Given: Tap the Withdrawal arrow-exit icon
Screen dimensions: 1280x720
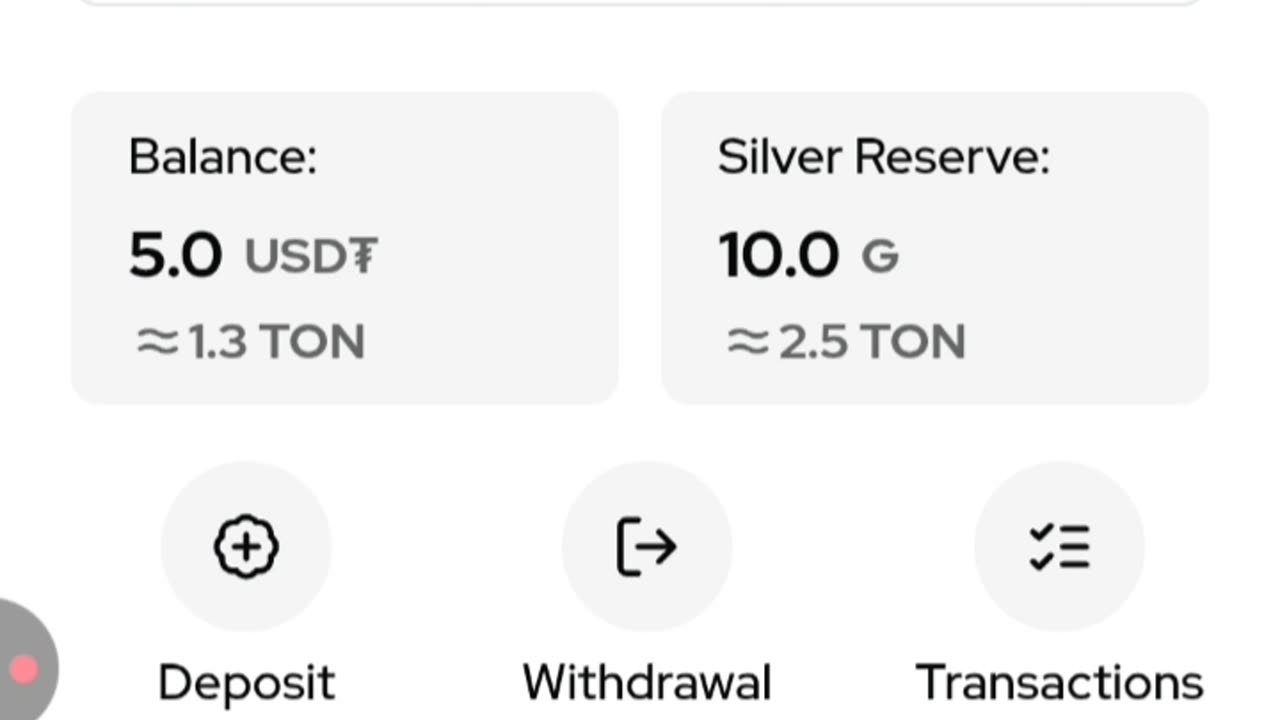Looking at the screenshot, I should point(646,546).
